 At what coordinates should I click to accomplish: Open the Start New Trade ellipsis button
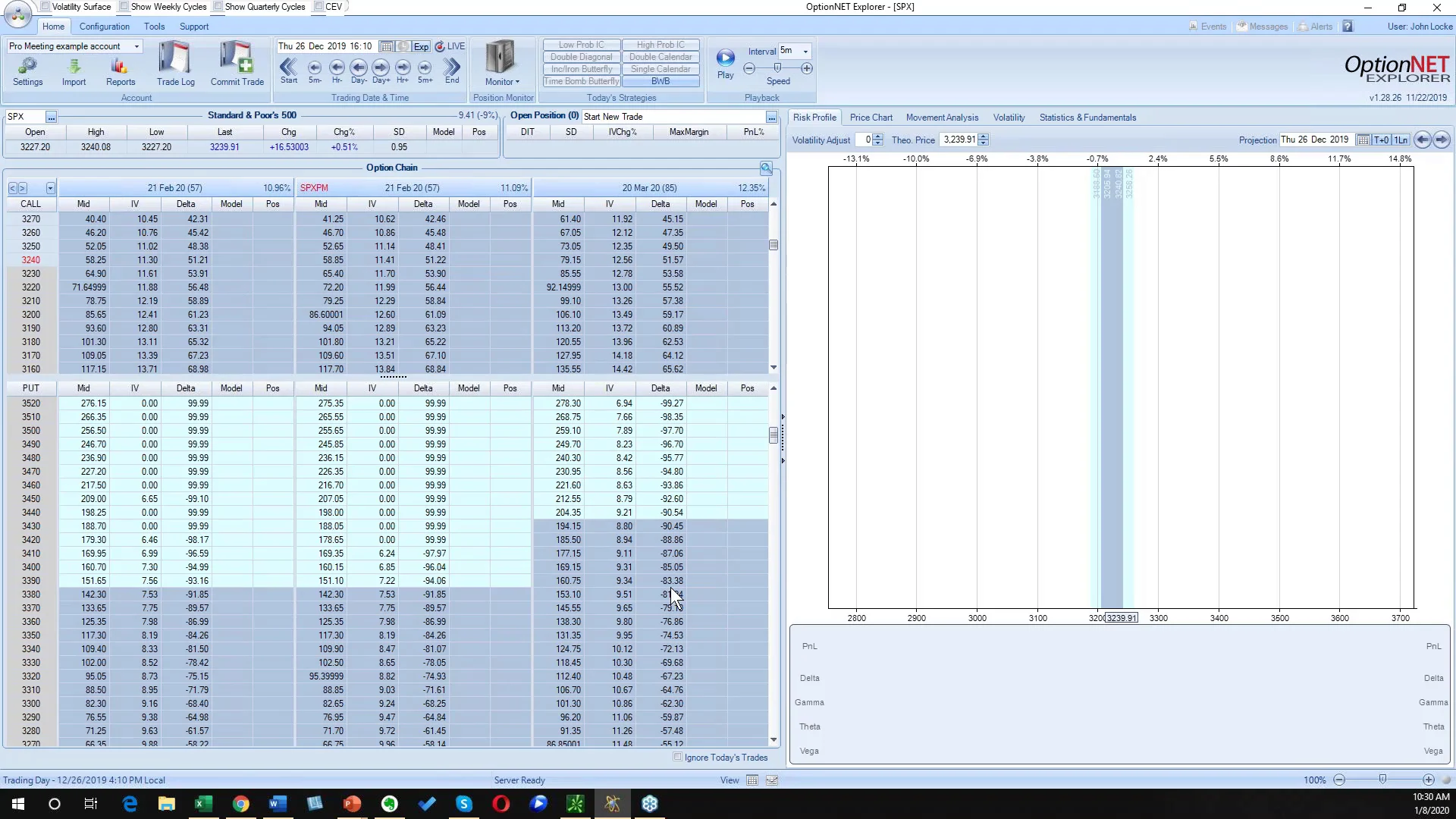point(771,117)
